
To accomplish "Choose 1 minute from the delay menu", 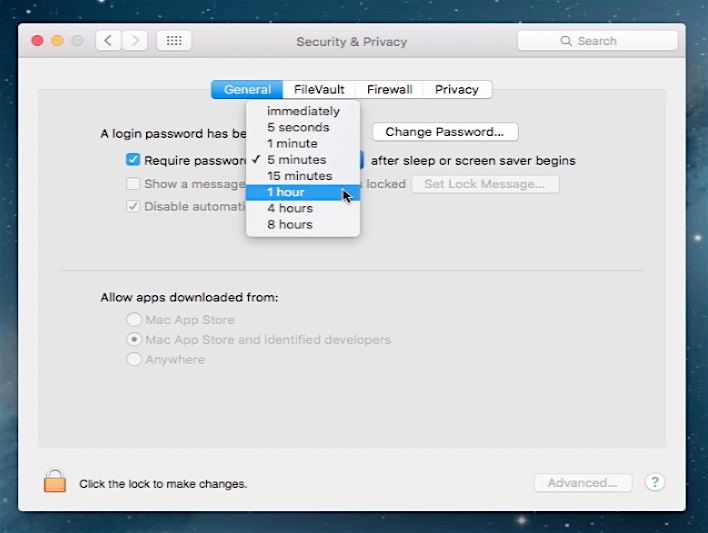I will click(x=303, y=144).
